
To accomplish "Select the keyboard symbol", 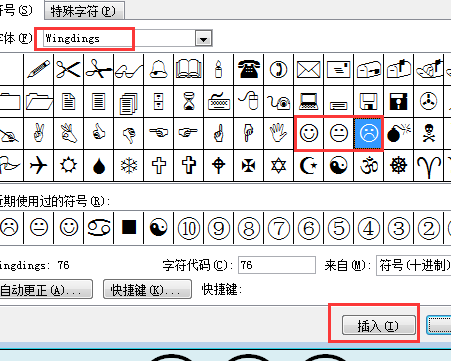I will [x=219, y=101].
